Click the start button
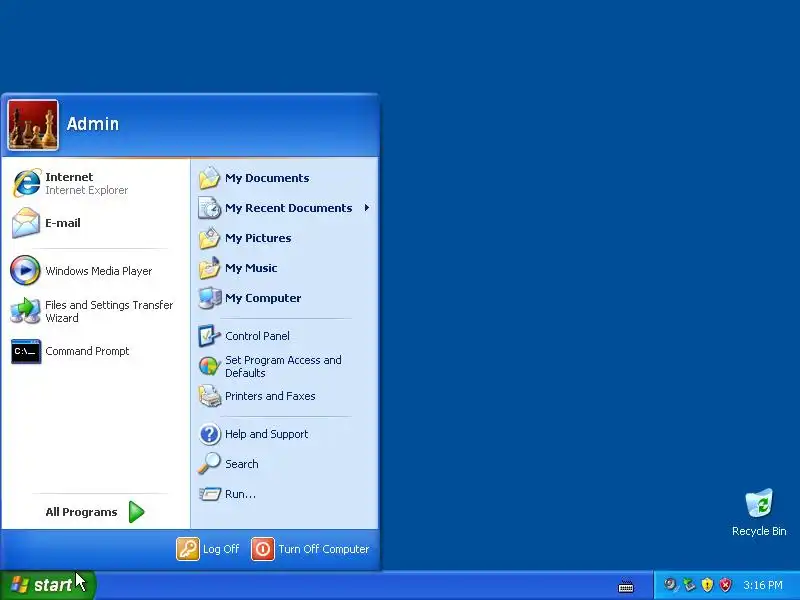Viewport: 800px width, 600px height. point(47,585)
